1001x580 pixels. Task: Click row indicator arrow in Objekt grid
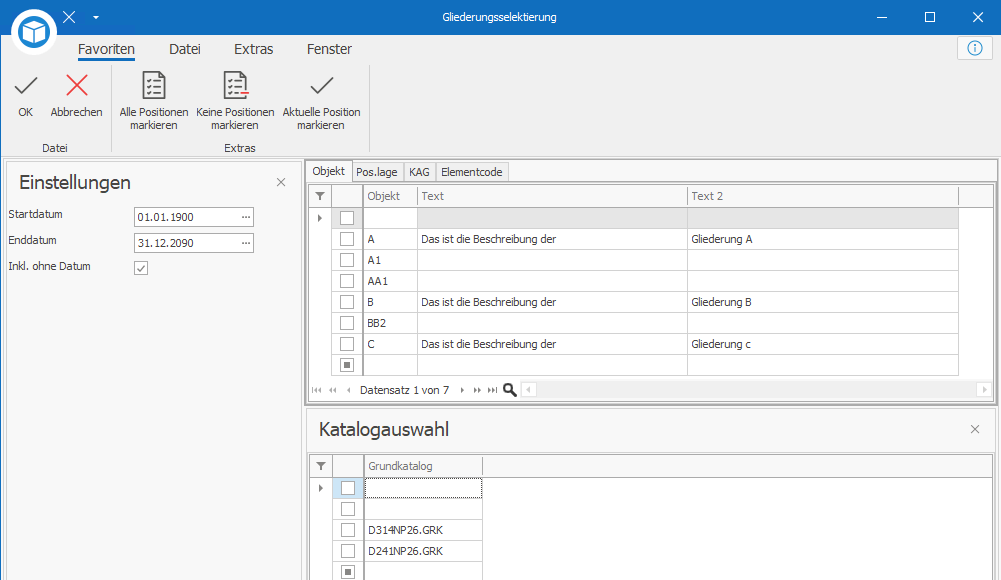[320, 218]
